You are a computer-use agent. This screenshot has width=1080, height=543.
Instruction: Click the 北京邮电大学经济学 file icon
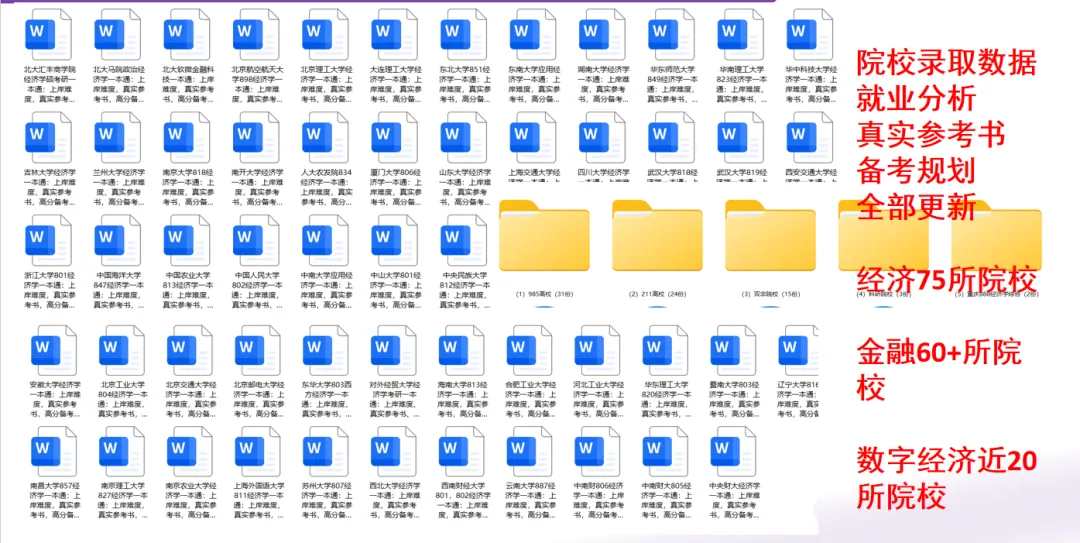[x=258, y=350]
